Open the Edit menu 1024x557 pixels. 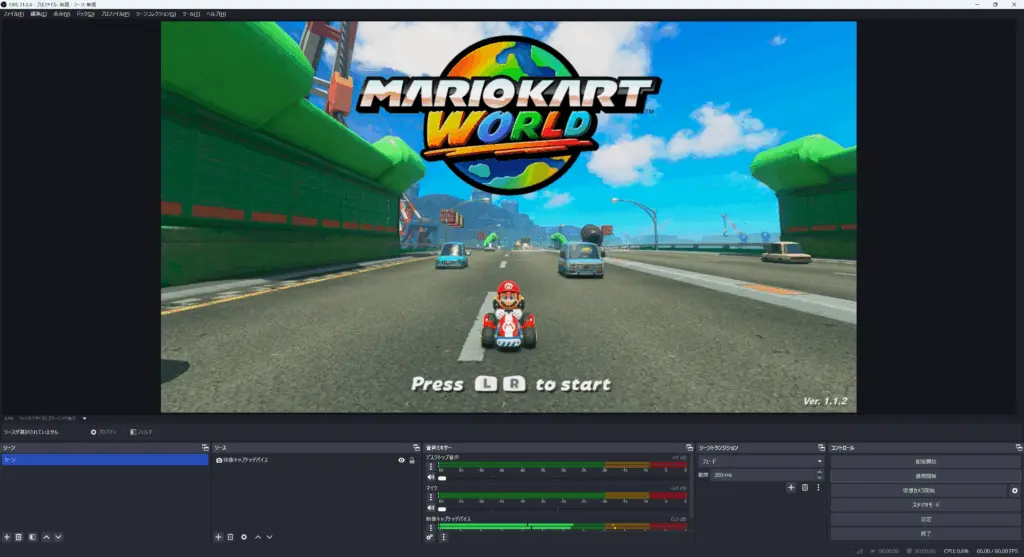point(39,14)
